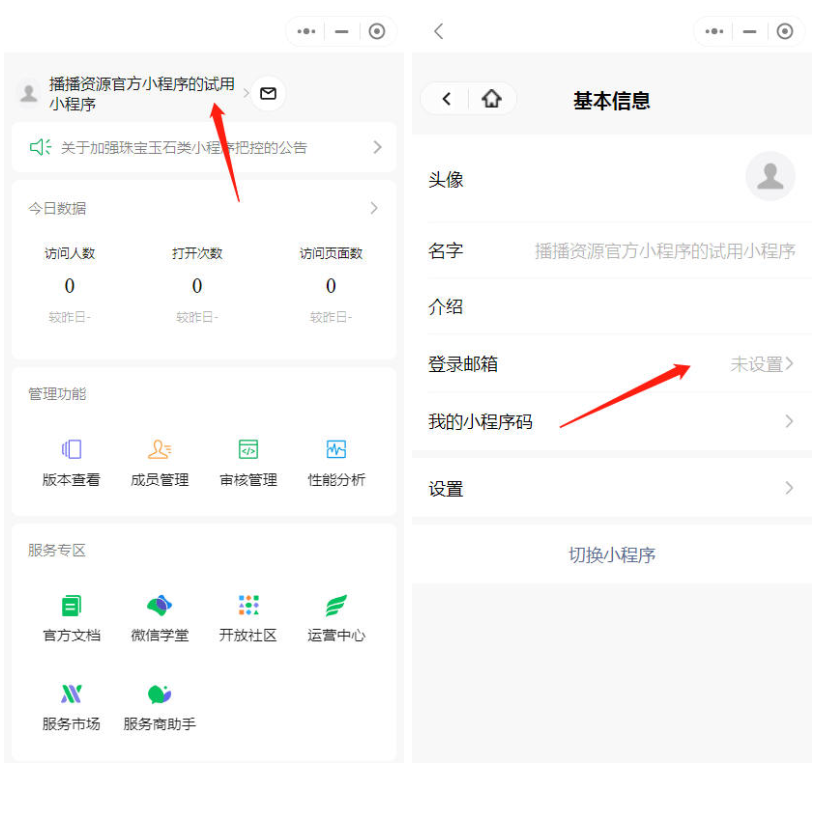The height and width of the screenshot is (834, 828).
Task: Expand 今日数据 chevron
Action: [x=374, y=208]
